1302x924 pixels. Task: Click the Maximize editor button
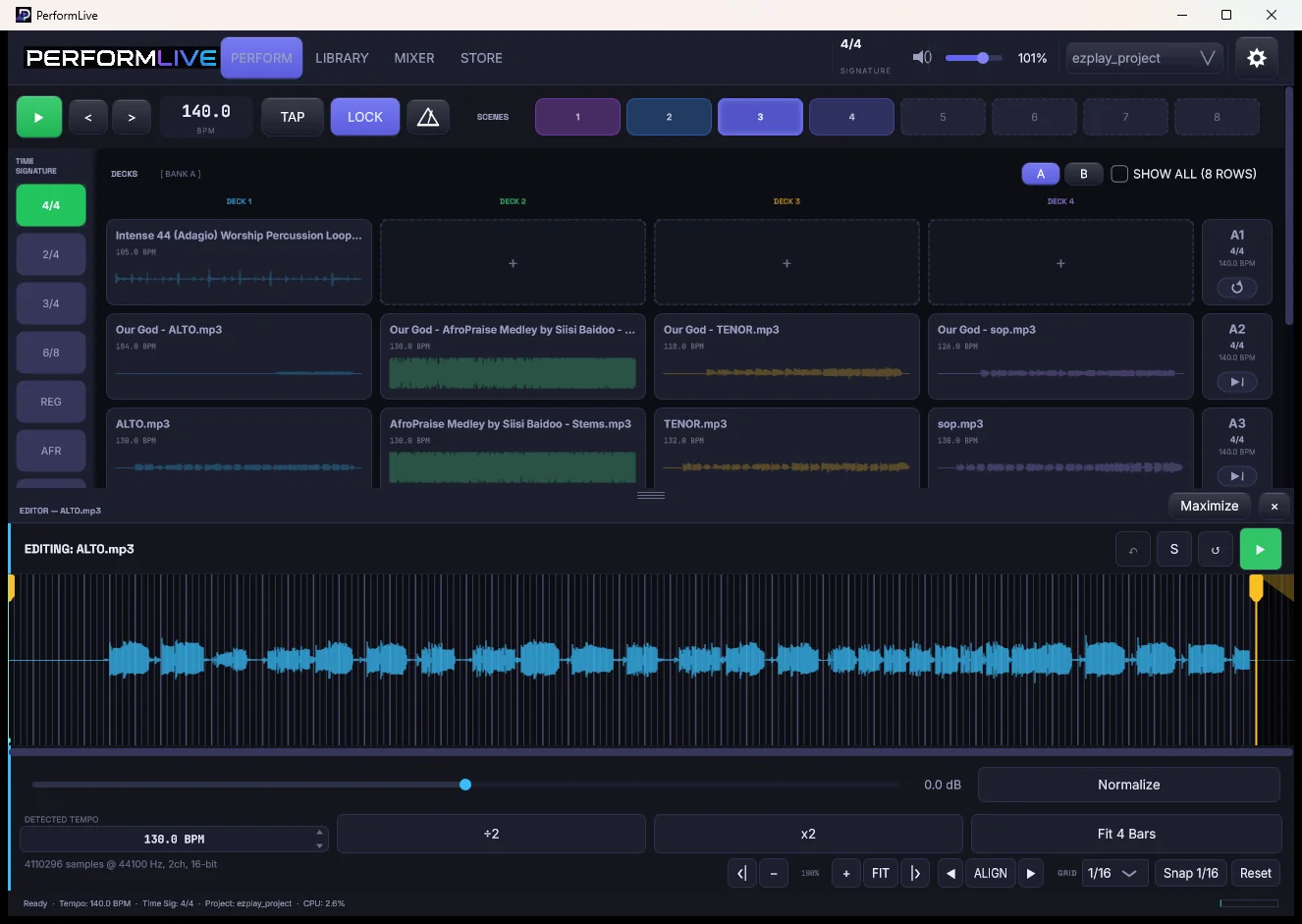[x=1210, y=506]
